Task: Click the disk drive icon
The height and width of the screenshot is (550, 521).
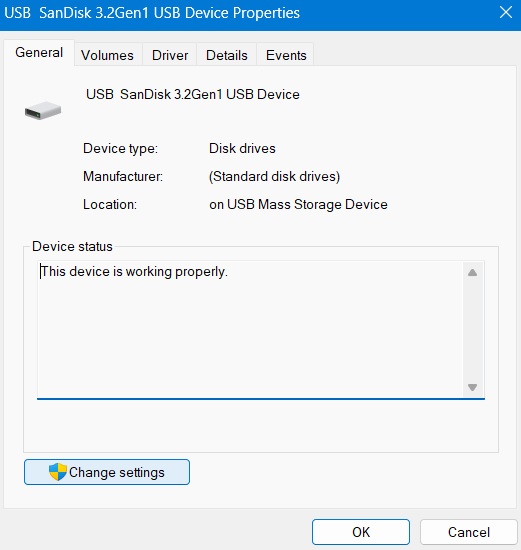Action: [x=43, y=110]
